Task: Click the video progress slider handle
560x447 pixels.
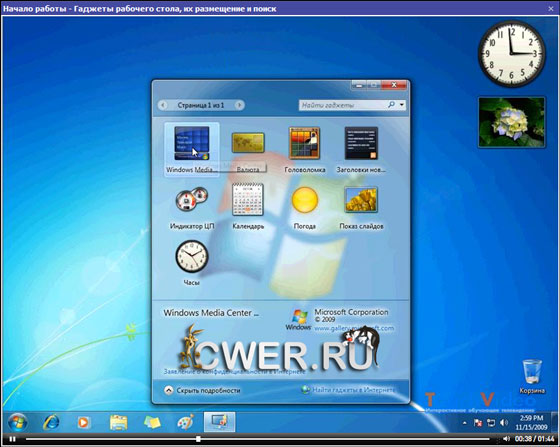Action: [x=198, y=439]
